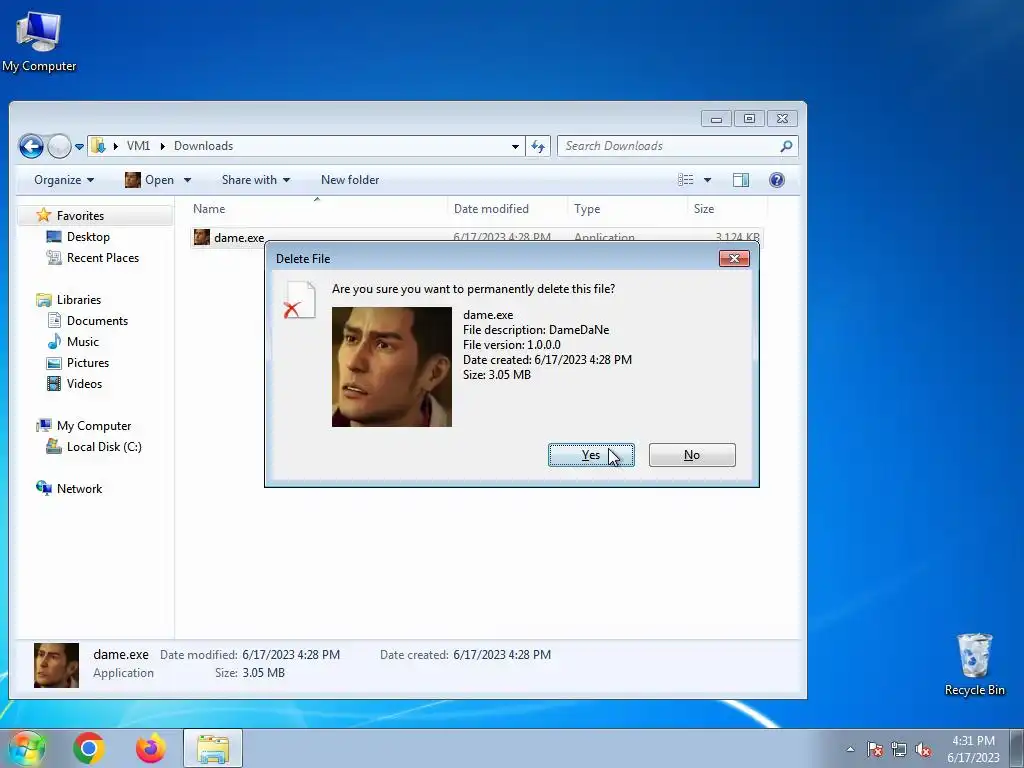Open Local Disk (C:) in navigation pane
1024x768 pixels.
pos(104,447)
